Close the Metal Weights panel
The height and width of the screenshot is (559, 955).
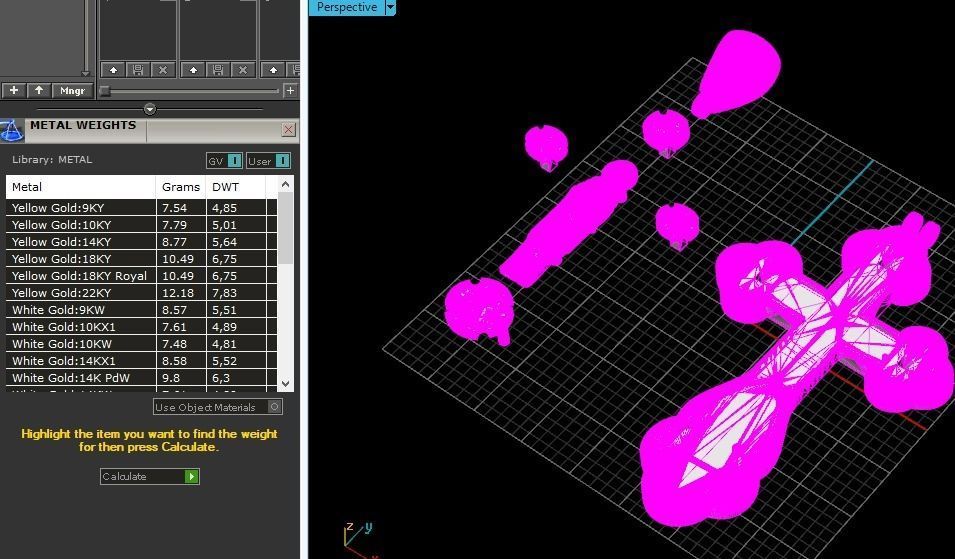(289, 129)
